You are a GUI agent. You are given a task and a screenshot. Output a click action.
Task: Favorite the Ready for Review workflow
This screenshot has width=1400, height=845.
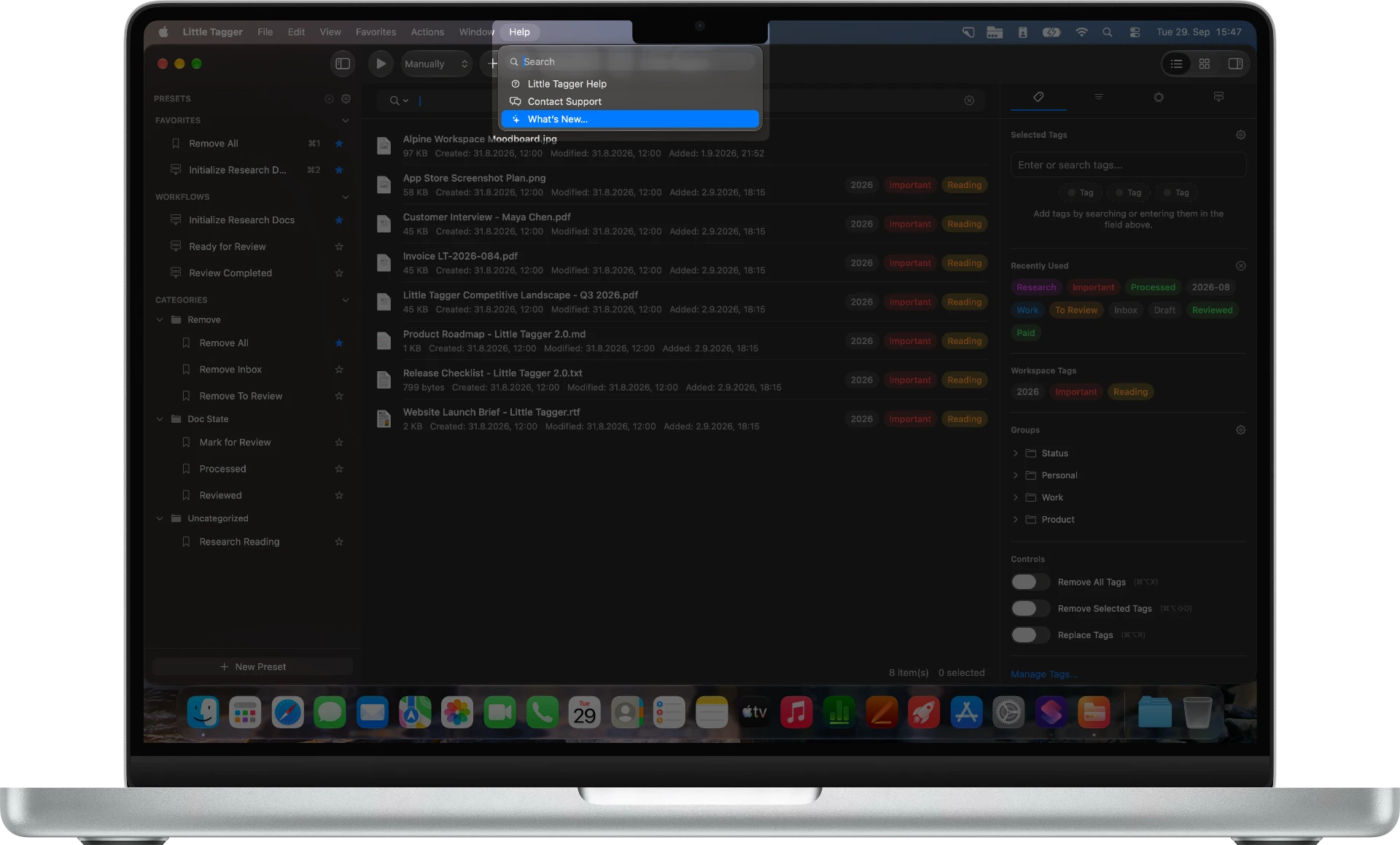(x=339, y=246)
